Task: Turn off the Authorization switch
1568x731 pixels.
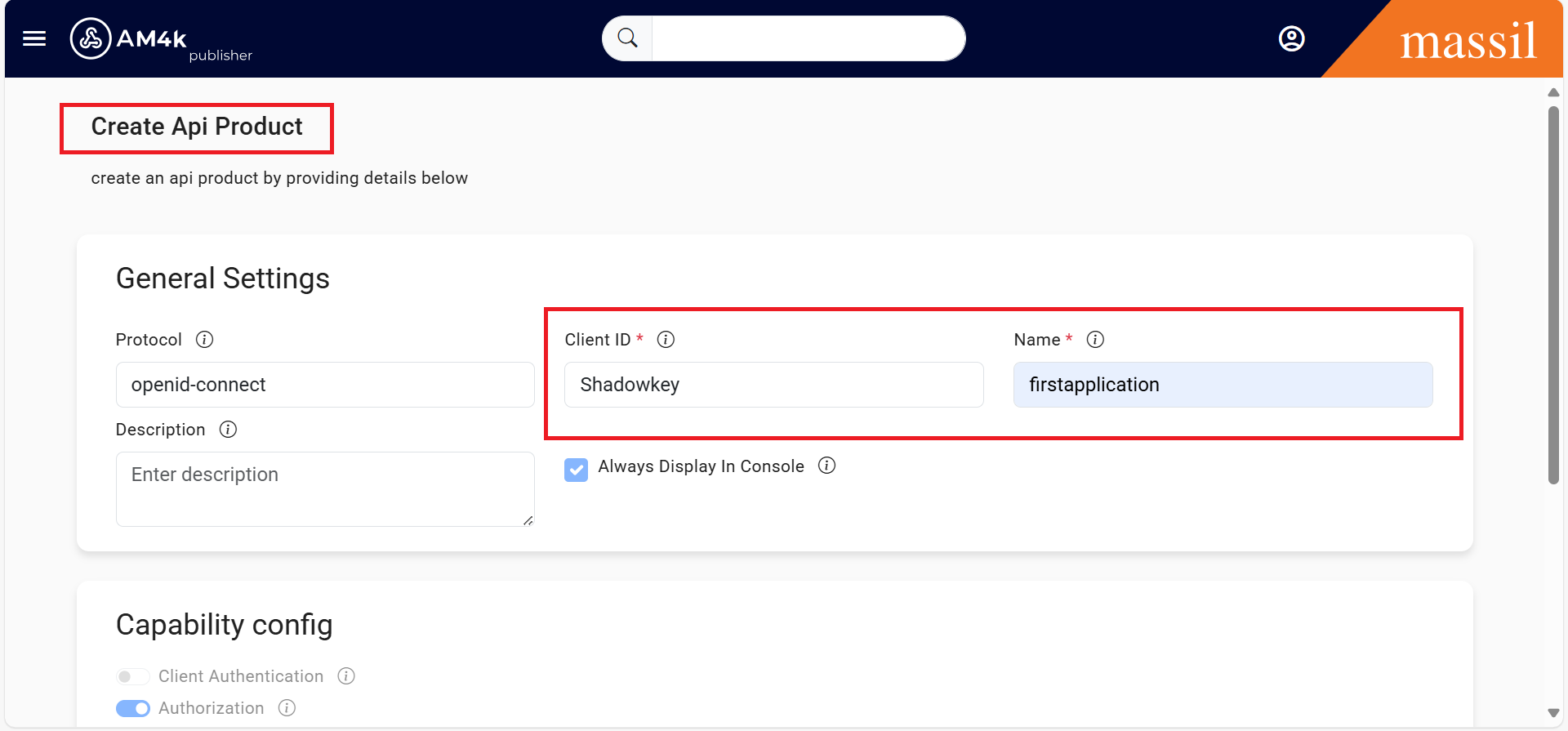Action: pyautogui.click(x=132, y=708)
